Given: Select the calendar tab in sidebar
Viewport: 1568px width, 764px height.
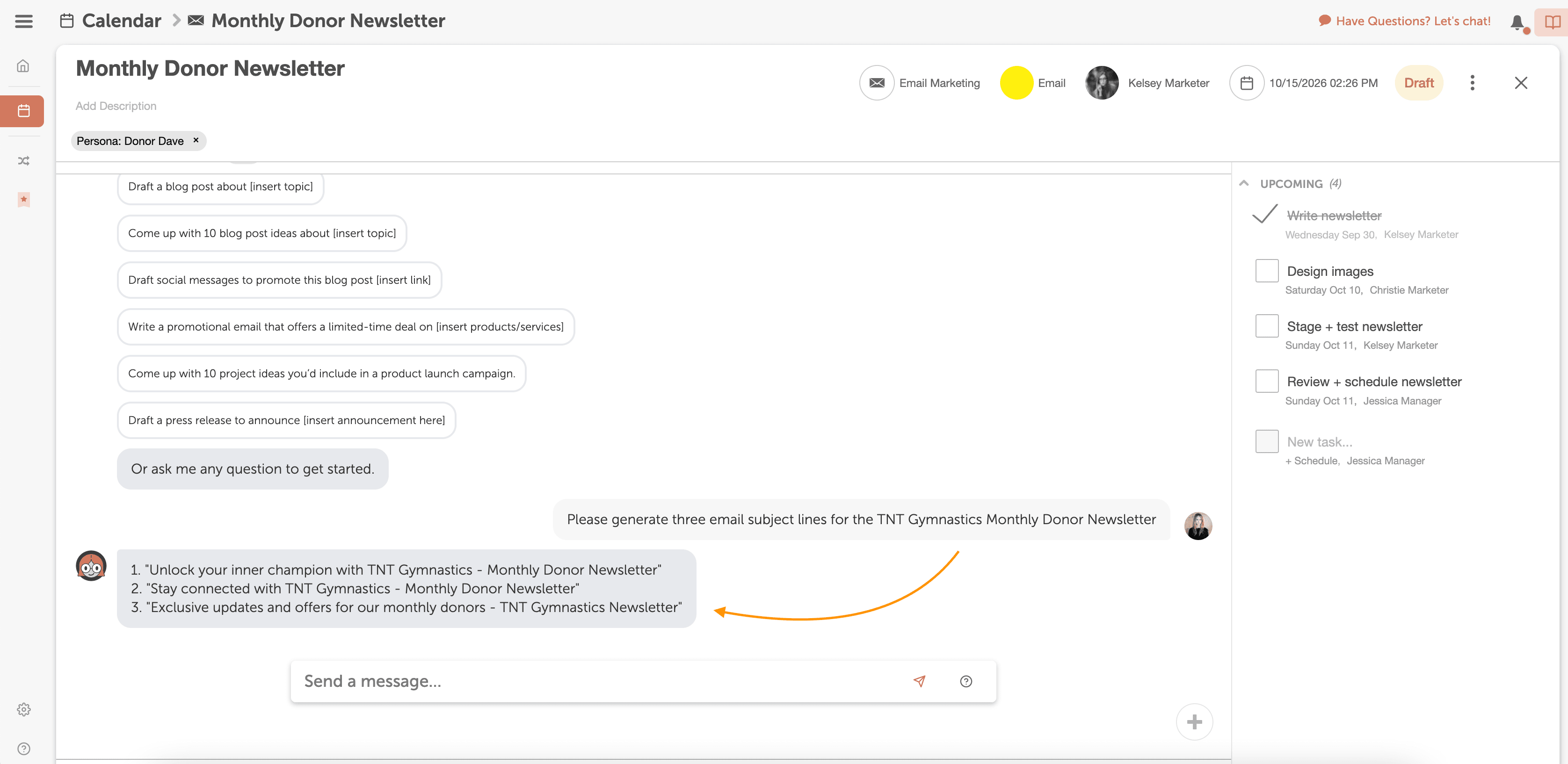Looking at the screenshot, I should coord(23,111).
